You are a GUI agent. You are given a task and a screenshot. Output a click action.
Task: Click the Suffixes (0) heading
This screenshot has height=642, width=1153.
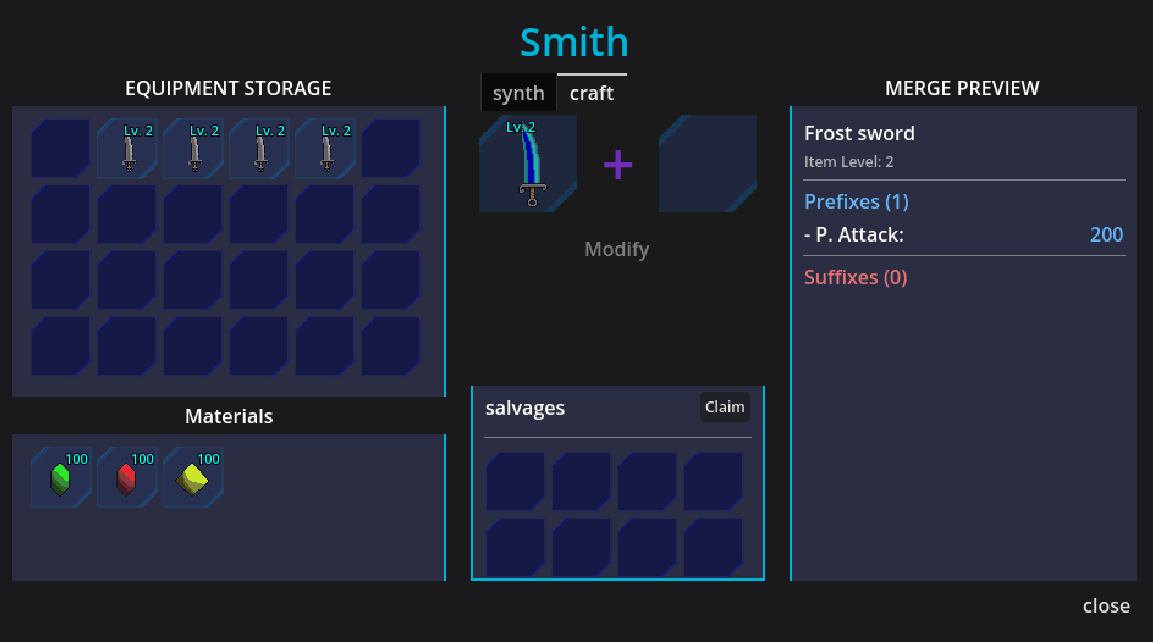tap(855, 277)
